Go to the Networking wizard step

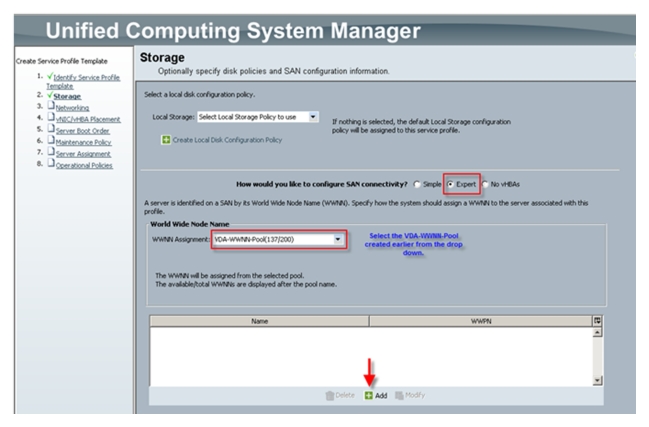point(72,108)
